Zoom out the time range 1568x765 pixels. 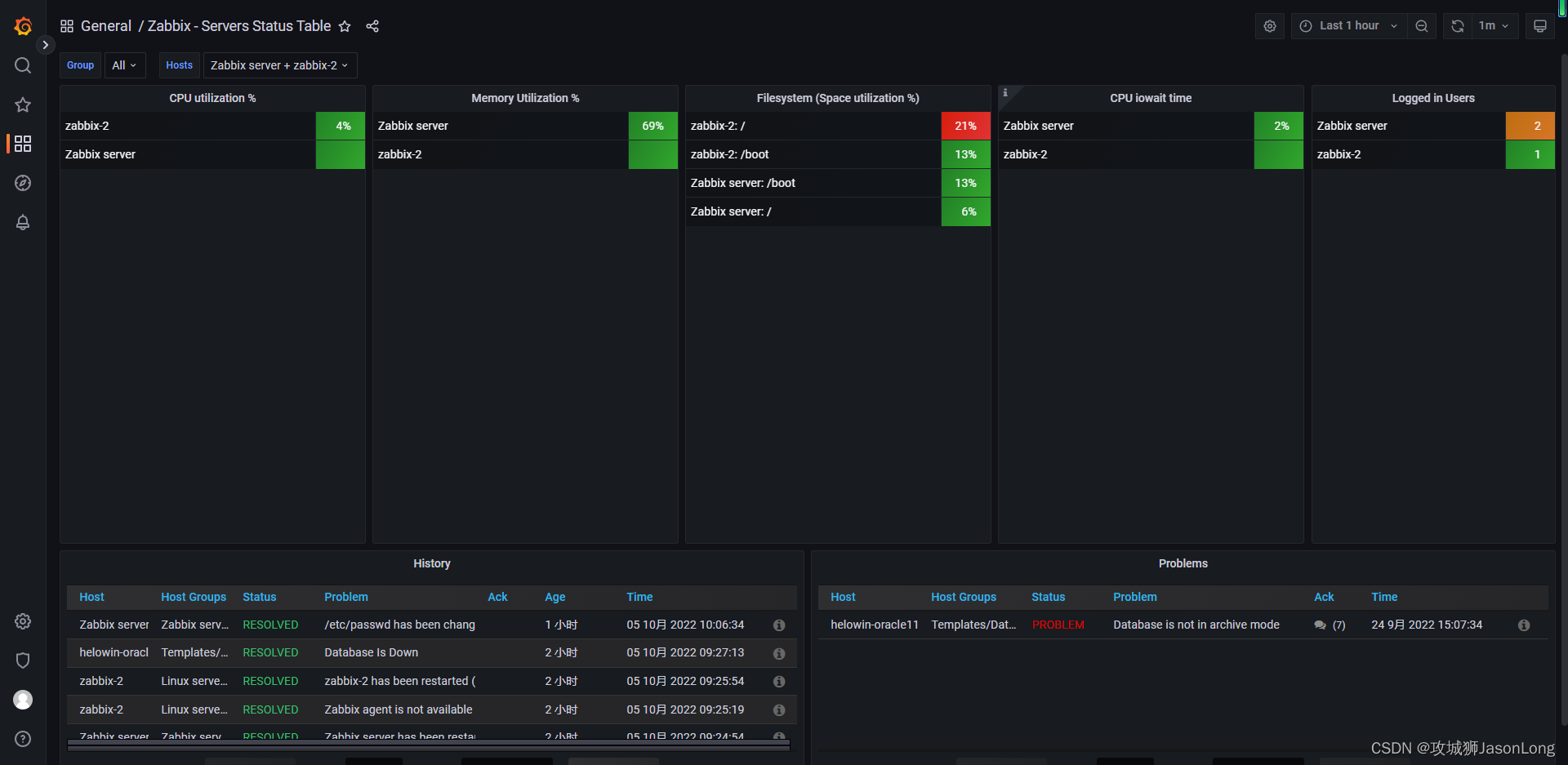point(1422,25)
